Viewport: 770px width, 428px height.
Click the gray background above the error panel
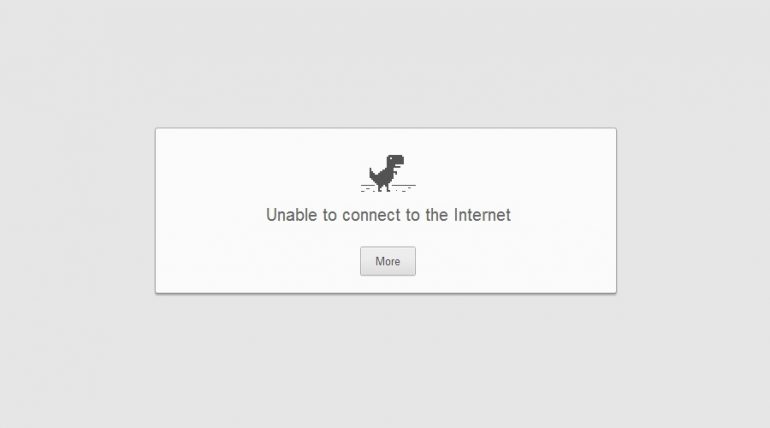385,63
